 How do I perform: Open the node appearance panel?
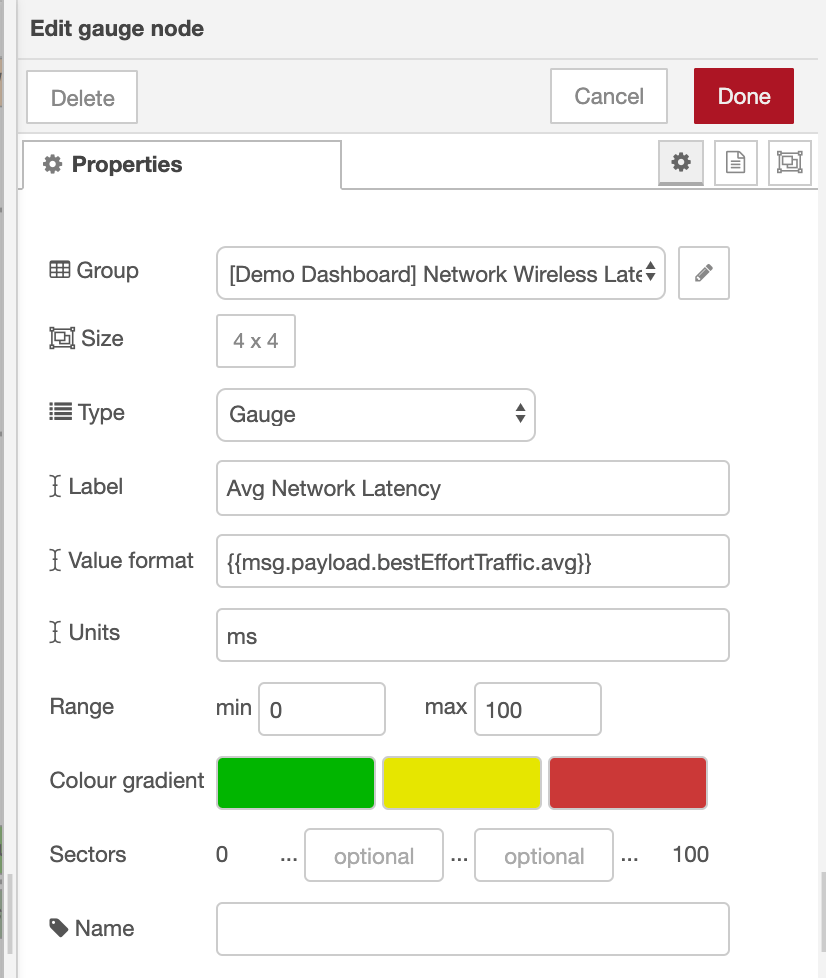(789, 162)
